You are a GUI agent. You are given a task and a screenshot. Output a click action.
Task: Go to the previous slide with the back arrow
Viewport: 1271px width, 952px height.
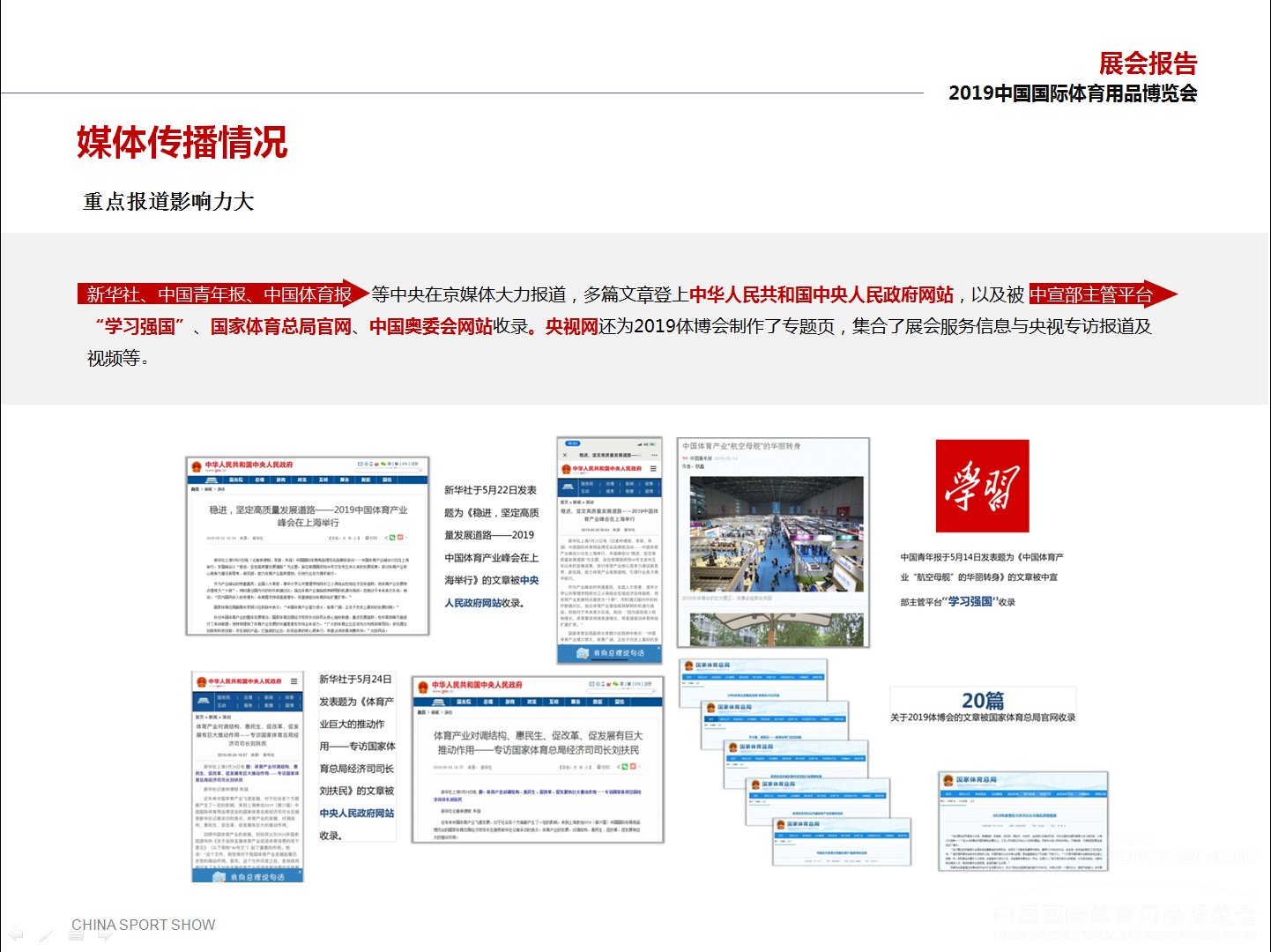(x=16, y=933)
